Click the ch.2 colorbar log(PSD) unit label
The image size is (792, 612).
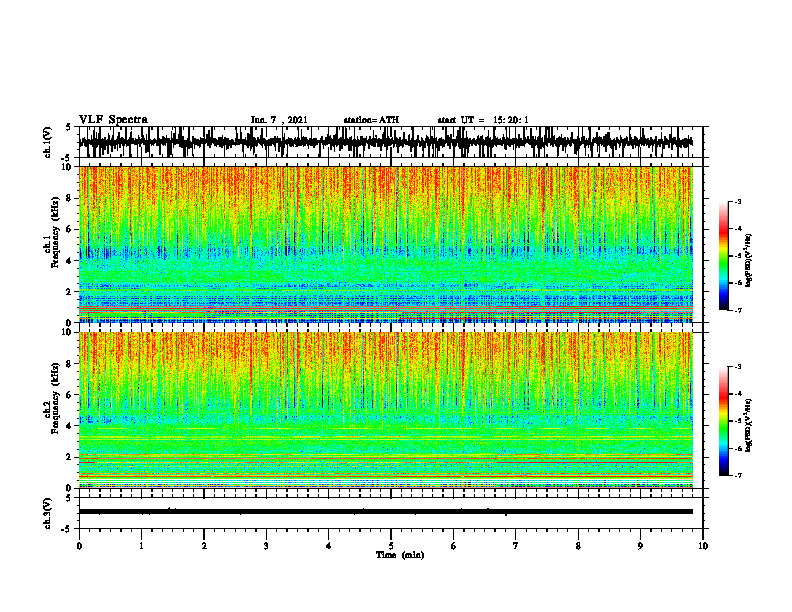click(x=748, y=425)
